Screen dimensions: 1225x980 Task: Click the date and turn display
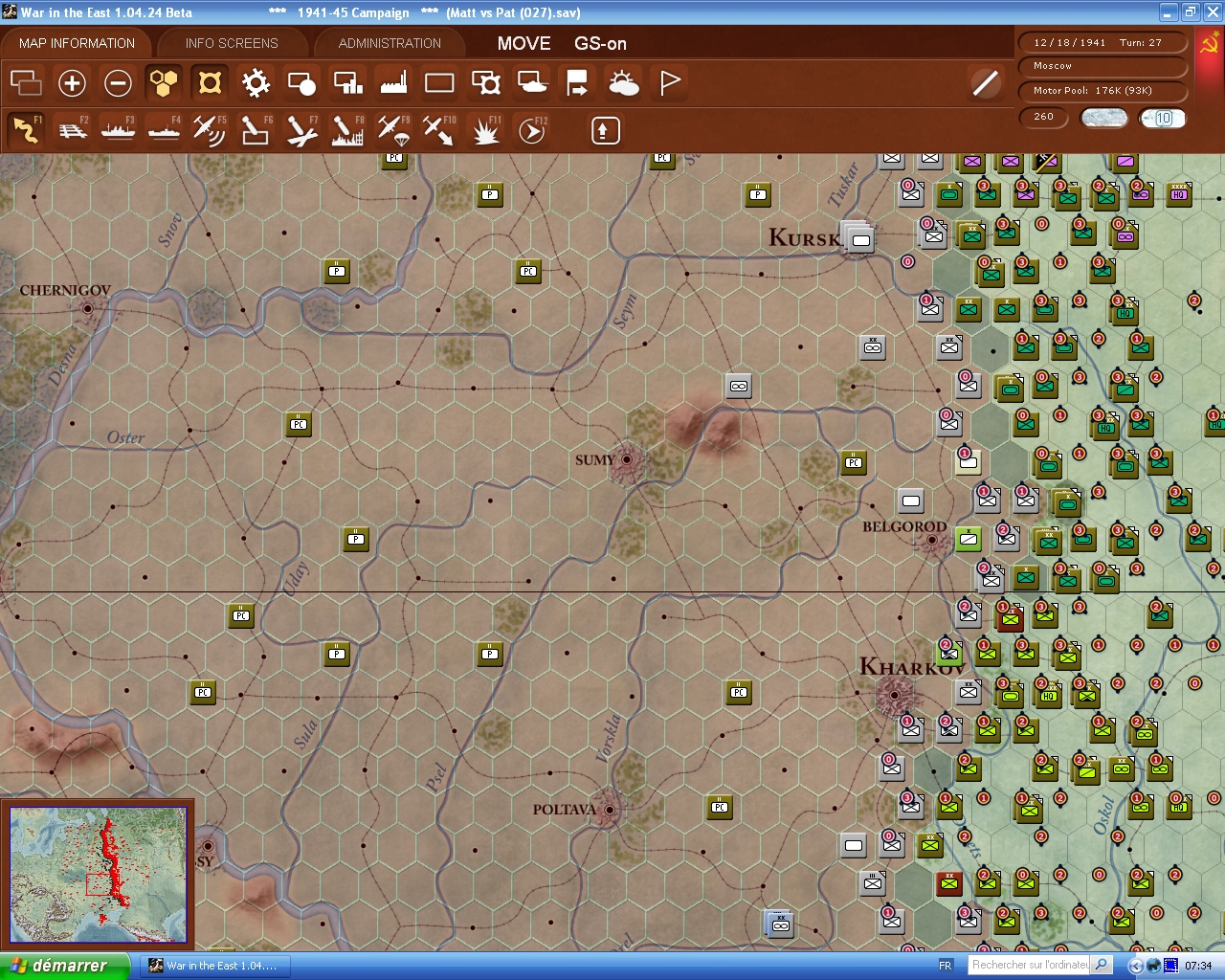[x=1103, y=42]
